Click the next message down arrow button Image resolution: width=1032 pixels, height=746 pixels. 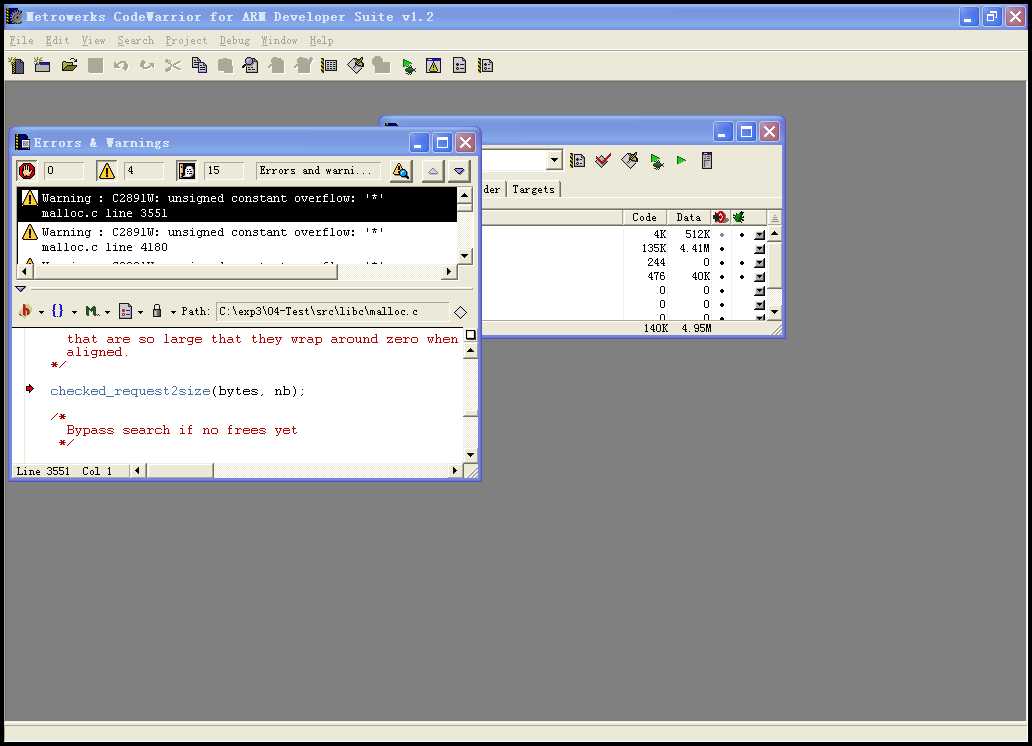point(459,171)
